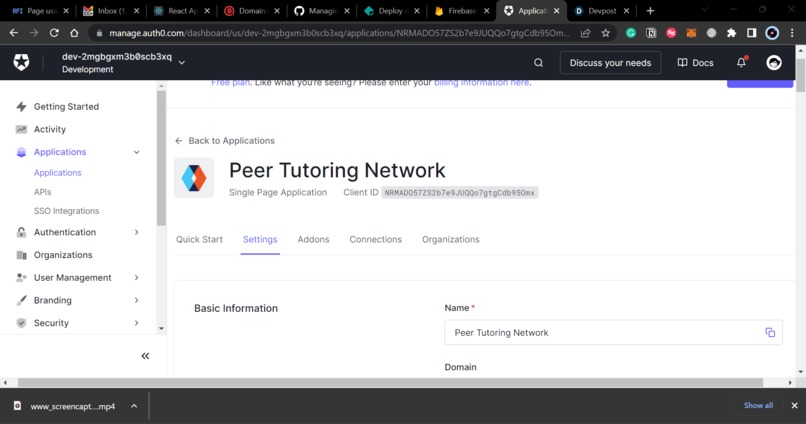This screenshot has height=424, width=806.
Task: Expand the Security section chevron
Action: click(137, 323)
